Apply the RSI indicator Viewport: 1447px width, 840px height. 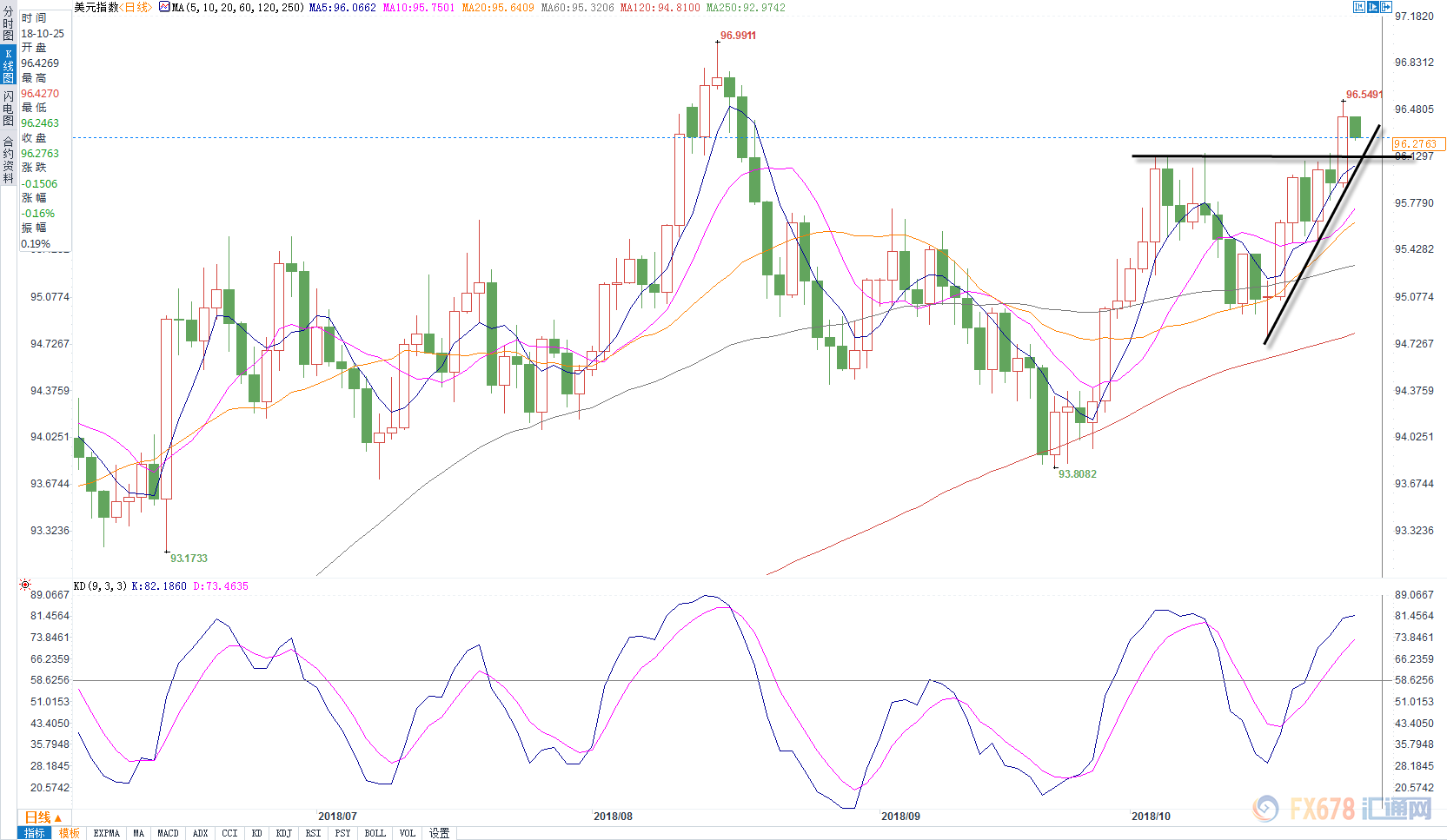pyautogui.click(x=314, y=833)
